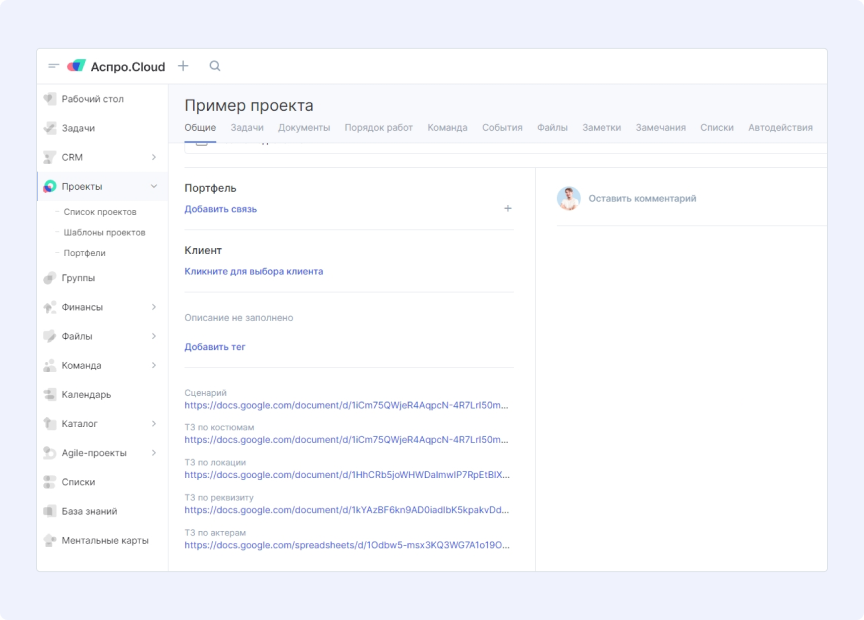Collapse the Проекты sidebar section

(x=153, y=186)
